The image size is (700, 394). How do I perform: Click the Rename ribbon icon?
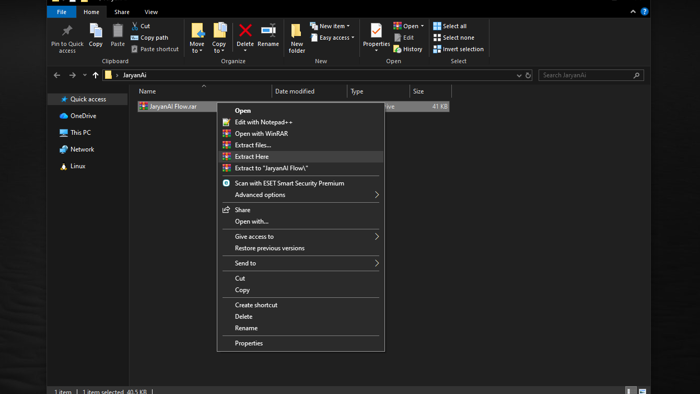tap(268, 30)
